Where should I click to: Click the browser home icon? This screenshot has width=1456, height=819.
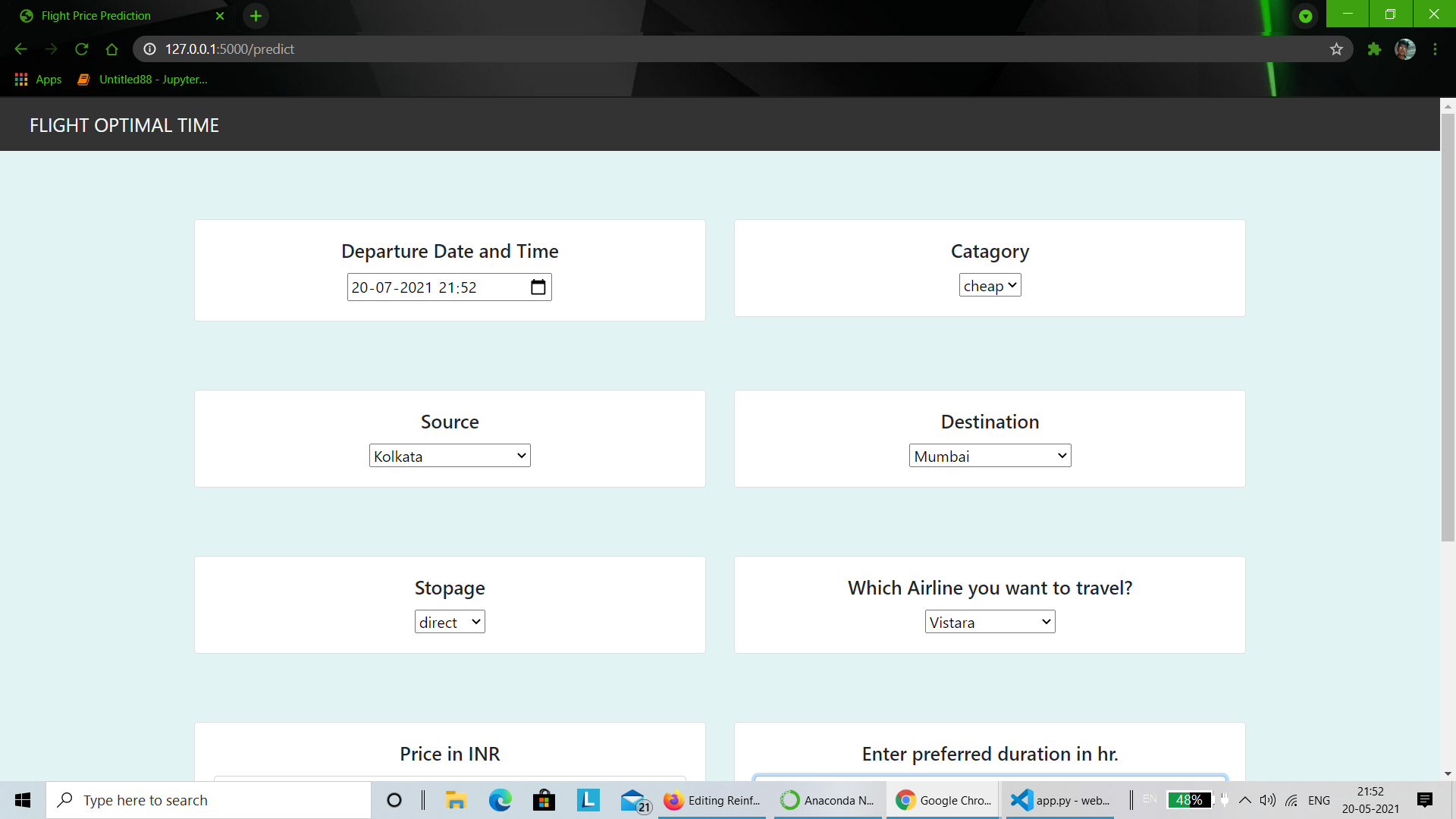coord(112,49)
